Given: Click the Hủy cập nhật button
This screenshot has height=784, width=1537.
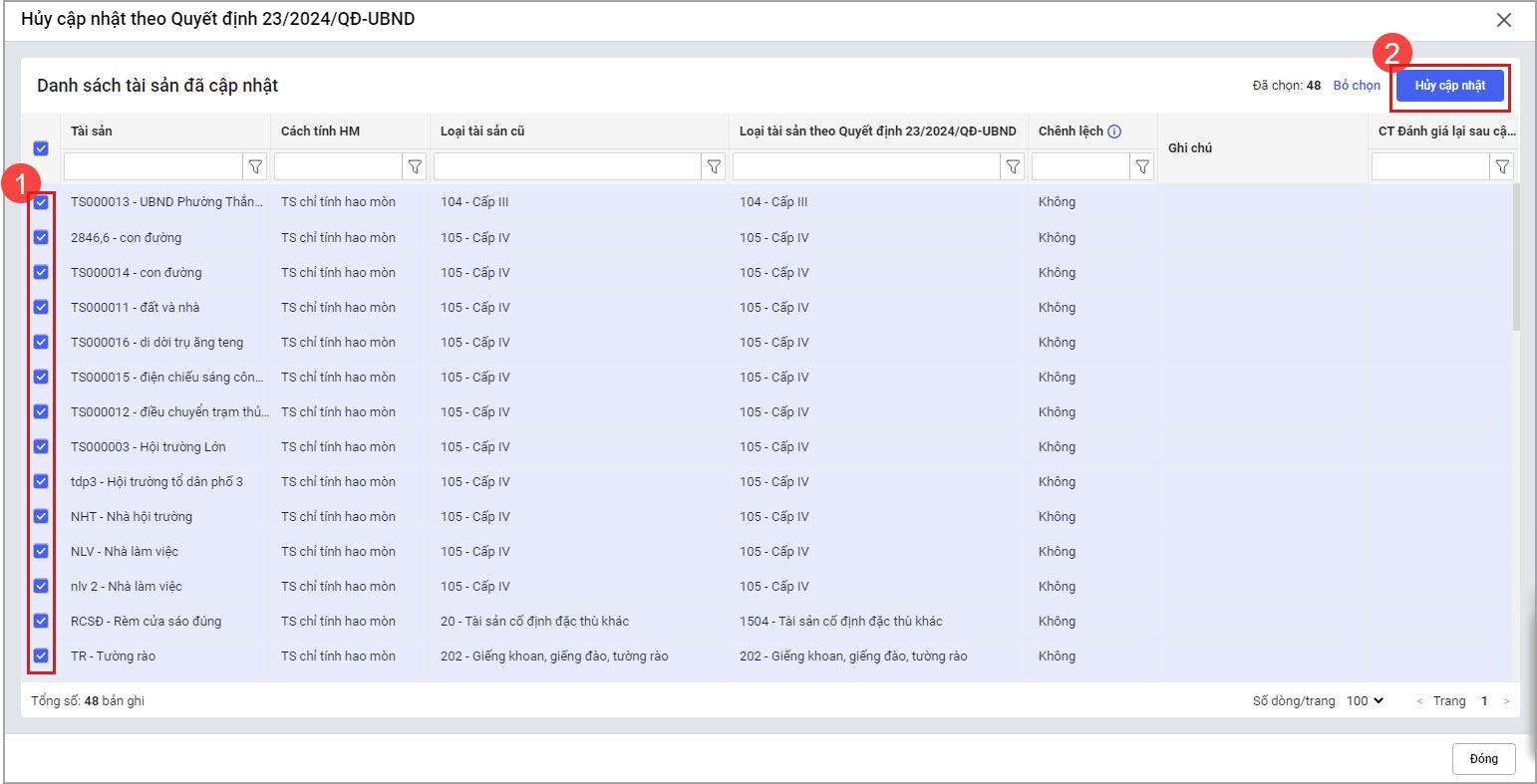Looking at the screenshot, I should pos(1449,86).
